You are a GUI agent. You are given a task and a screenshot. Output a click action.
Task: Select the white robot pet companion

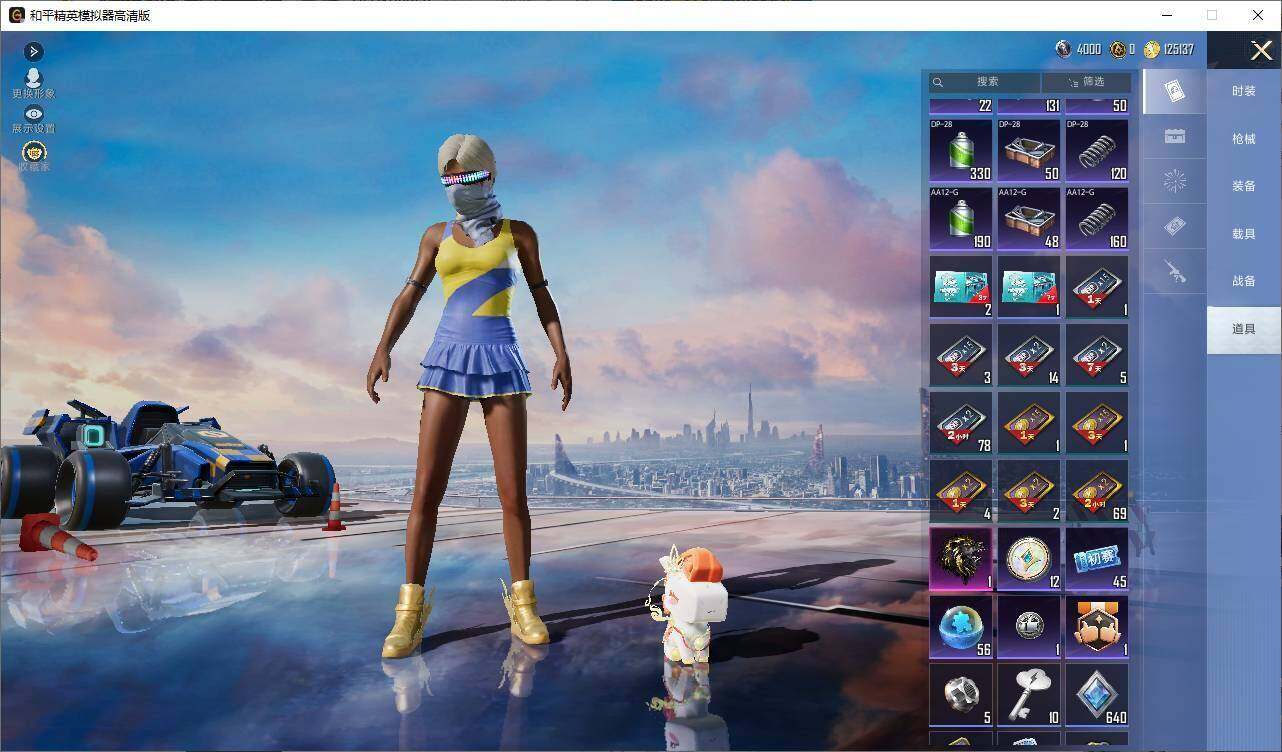(x=686, y=605)
